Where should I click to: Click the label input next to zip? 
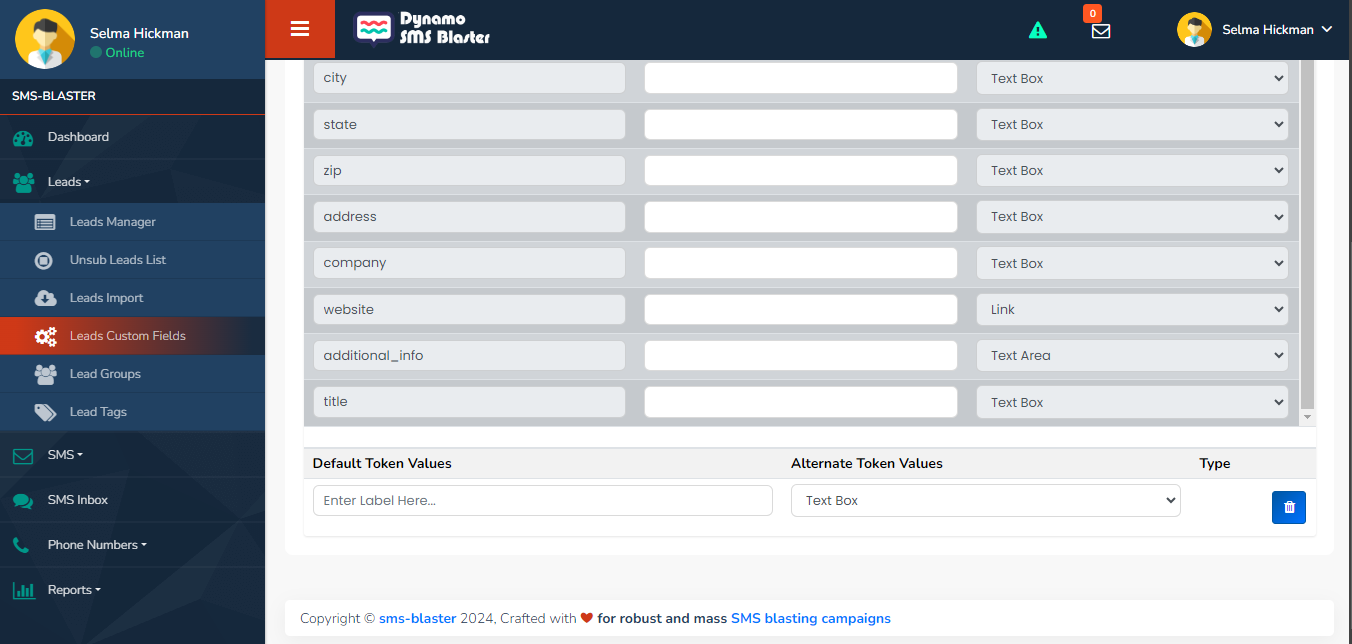click(801, 170)
